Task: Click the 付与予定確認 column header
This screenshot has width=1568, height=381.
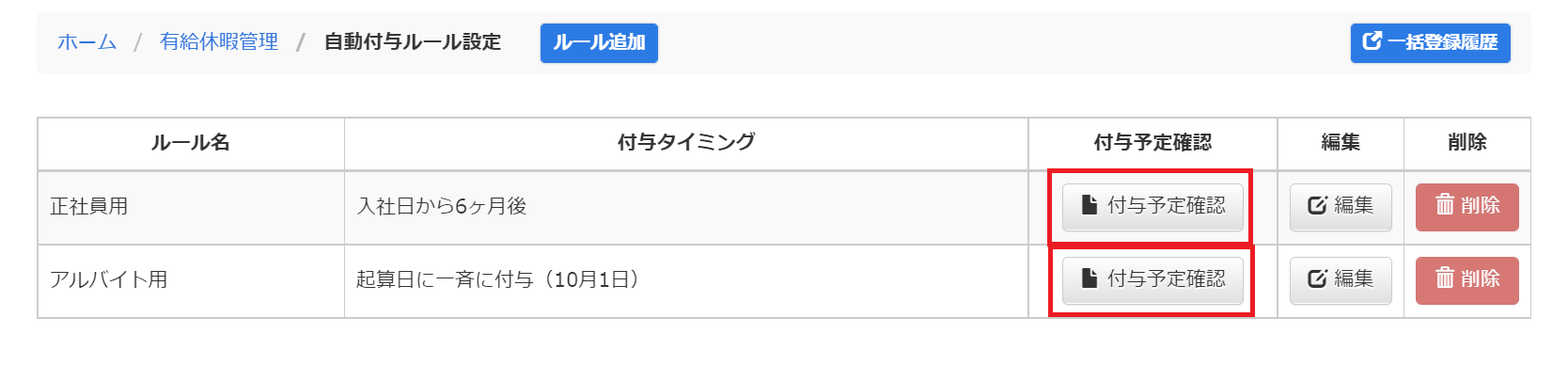Action: click(1152, 143)
